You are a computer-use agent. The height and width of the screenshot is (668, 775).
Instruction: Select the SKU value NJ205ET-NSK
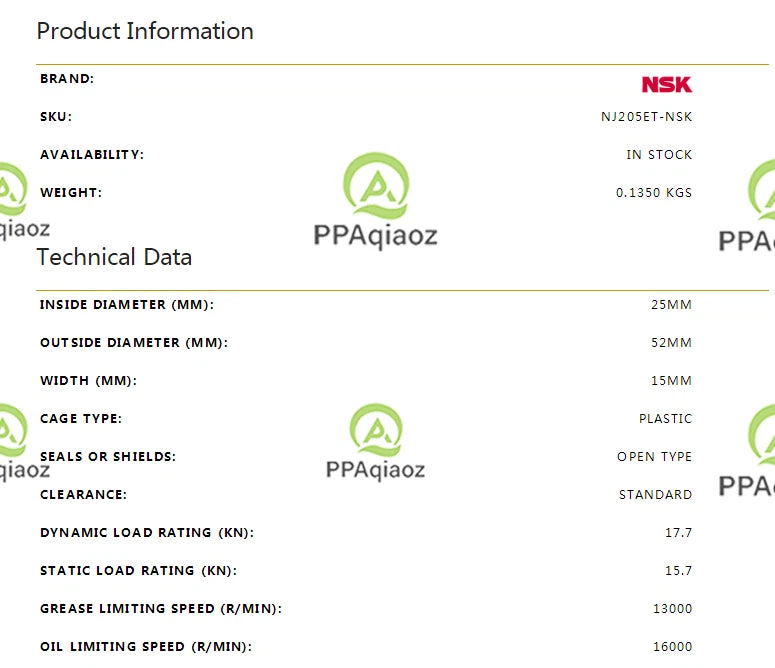(646, 117)
